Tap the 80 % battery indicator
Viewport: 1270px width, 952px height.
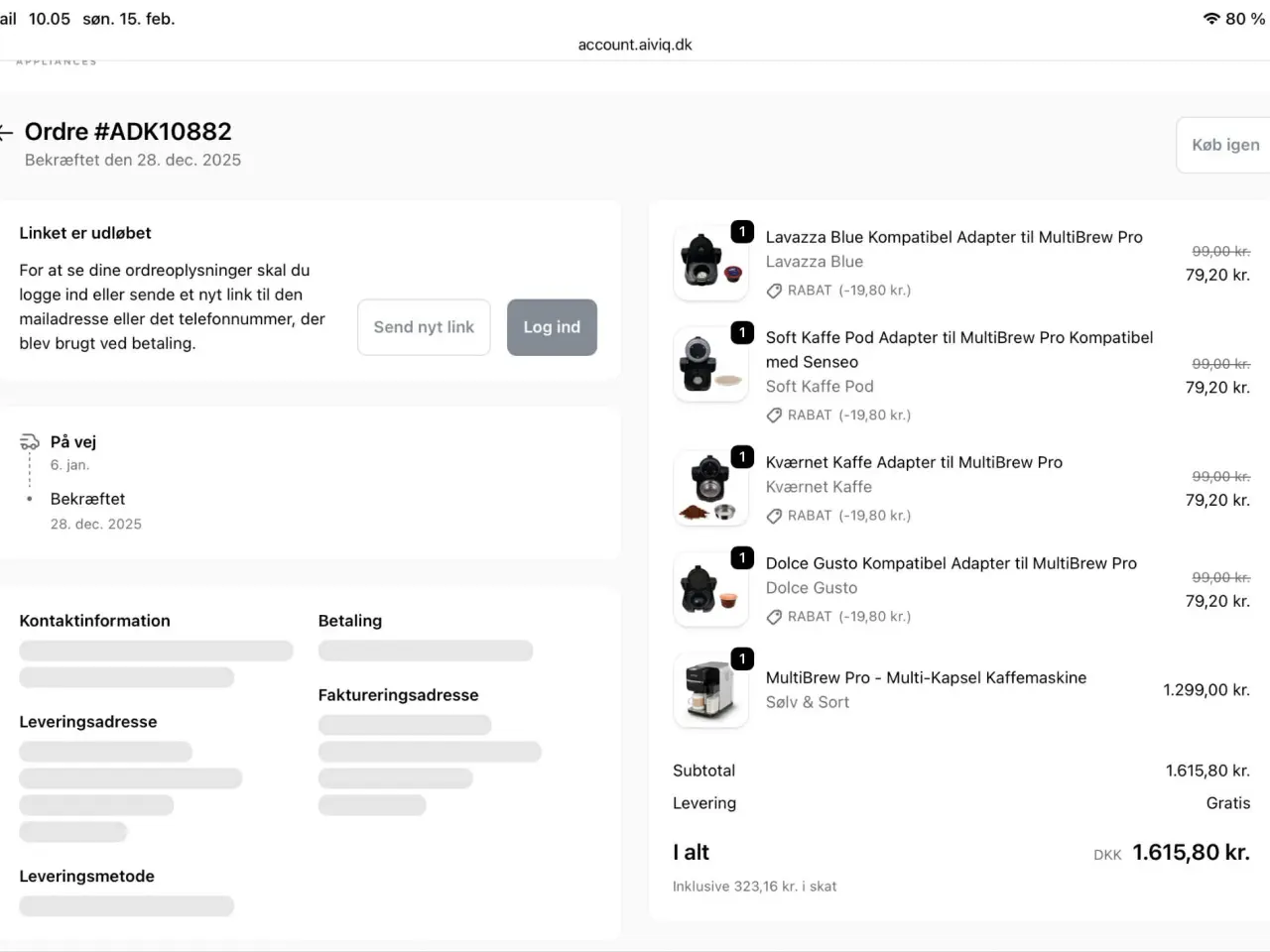click(1245, 19)
